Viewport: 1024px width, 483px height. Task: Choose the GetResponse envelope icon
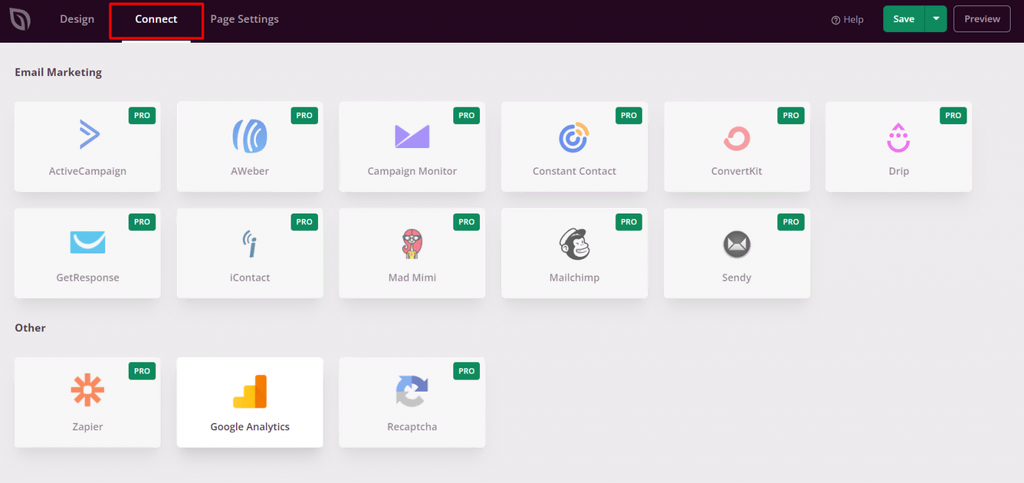[88, 242]
